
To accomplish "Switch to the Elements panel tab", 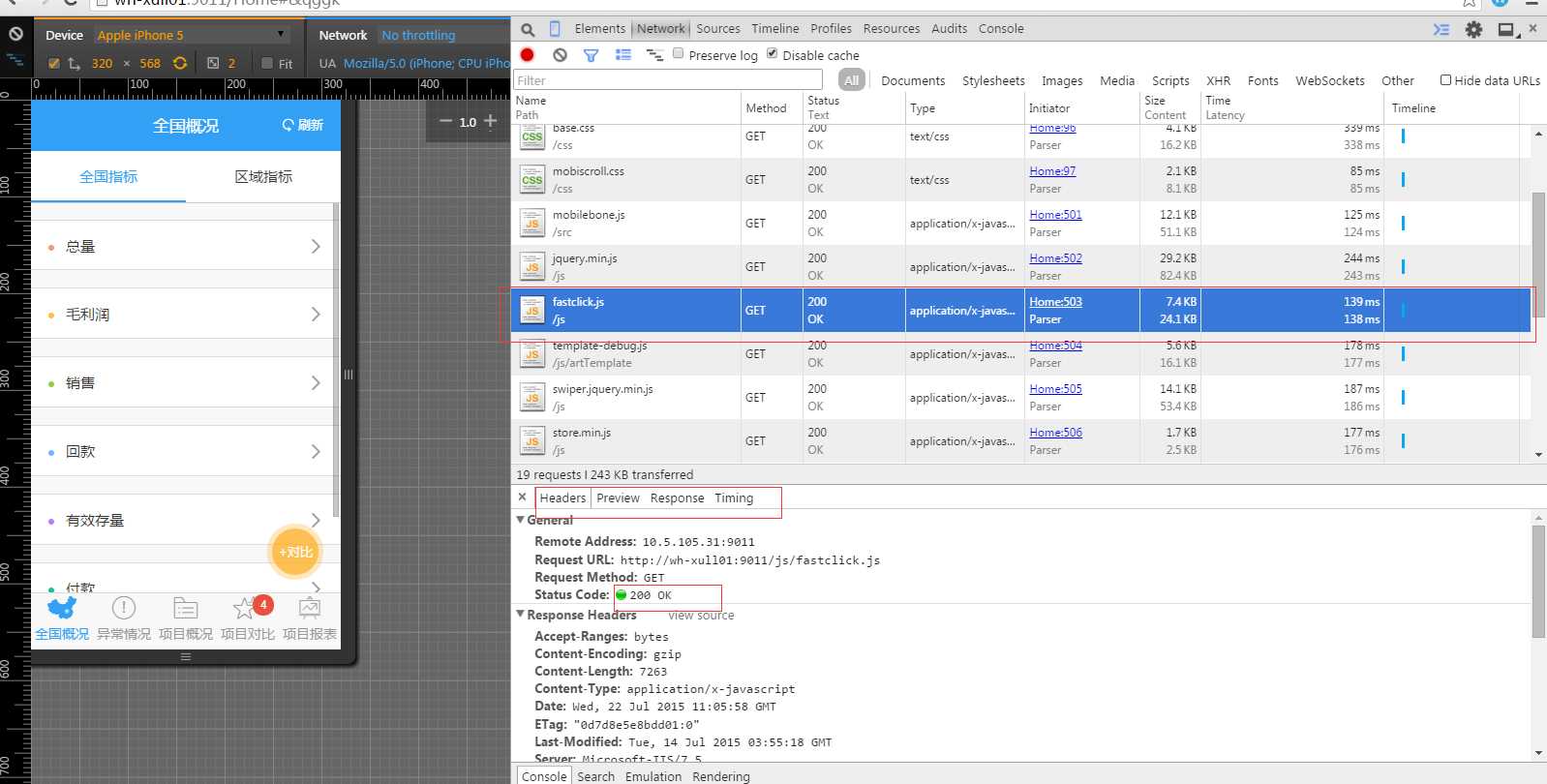I will point(600,29).
